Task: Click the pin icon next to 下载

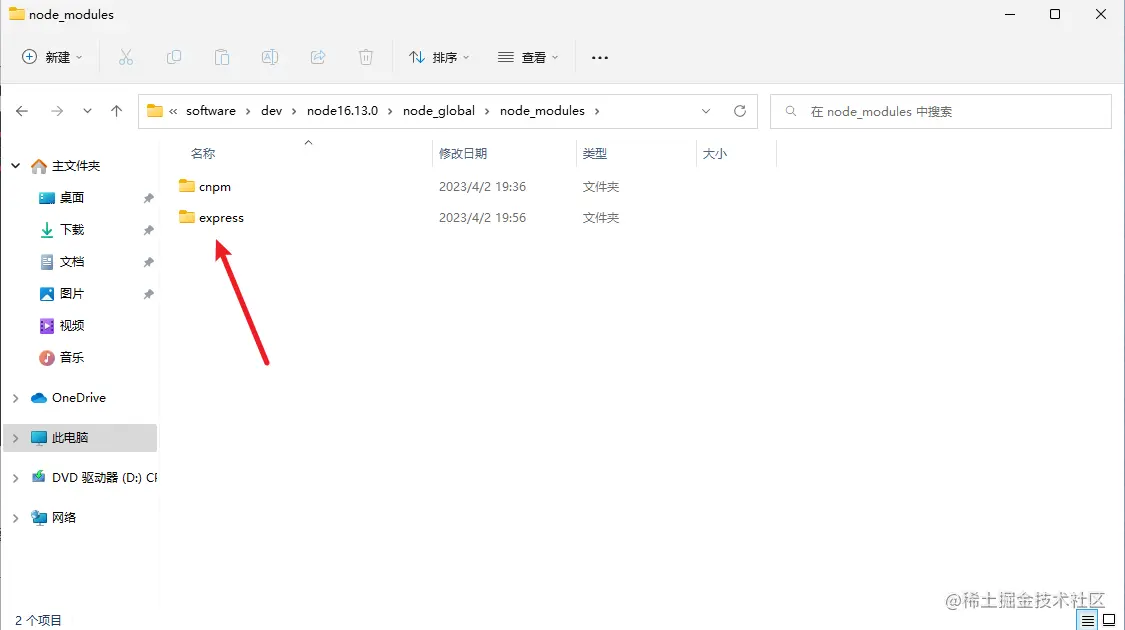Action: (x=149, y=230)
